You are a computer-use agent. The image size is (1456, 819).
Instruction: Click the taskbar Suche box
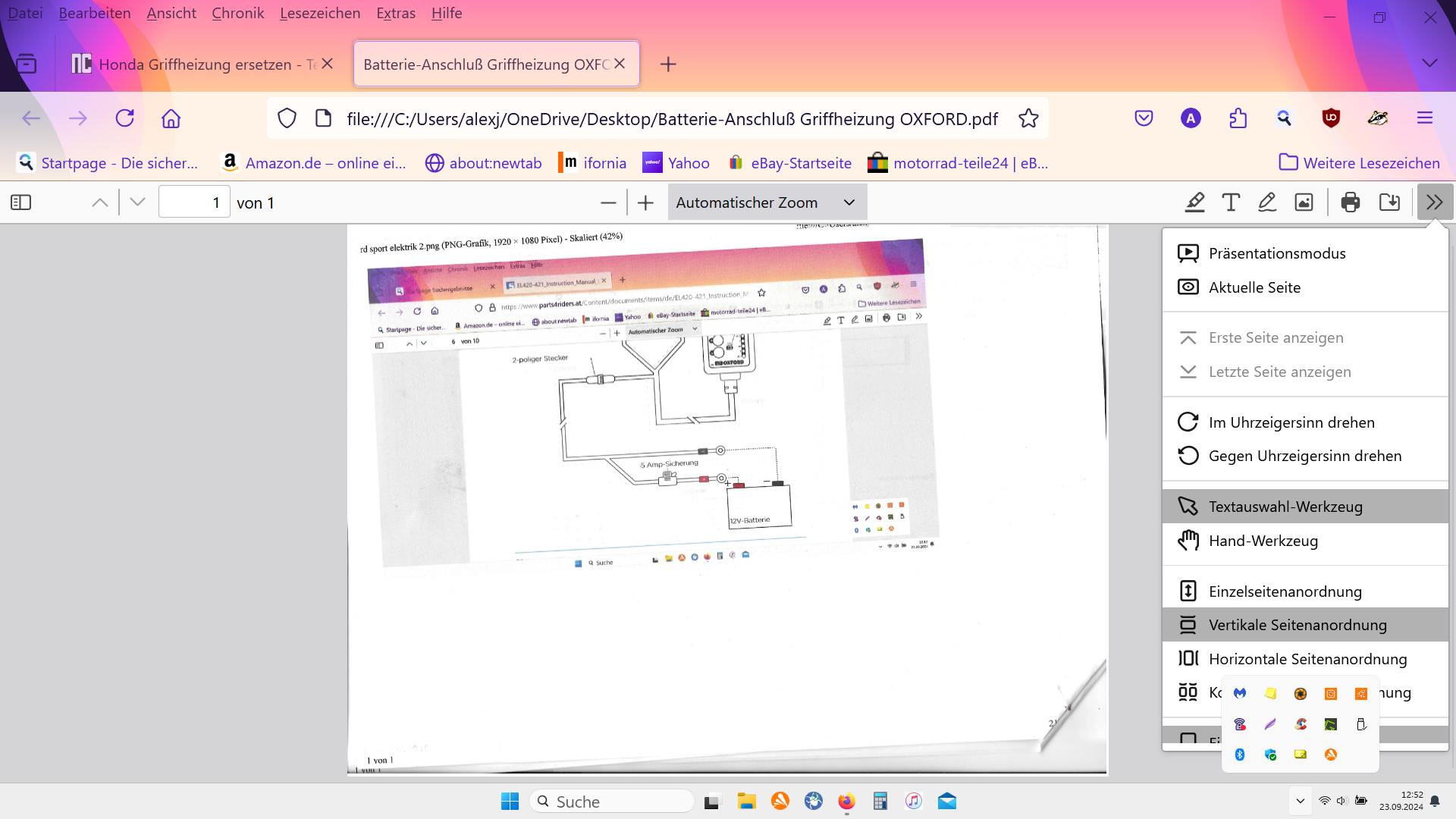(611, 802)
